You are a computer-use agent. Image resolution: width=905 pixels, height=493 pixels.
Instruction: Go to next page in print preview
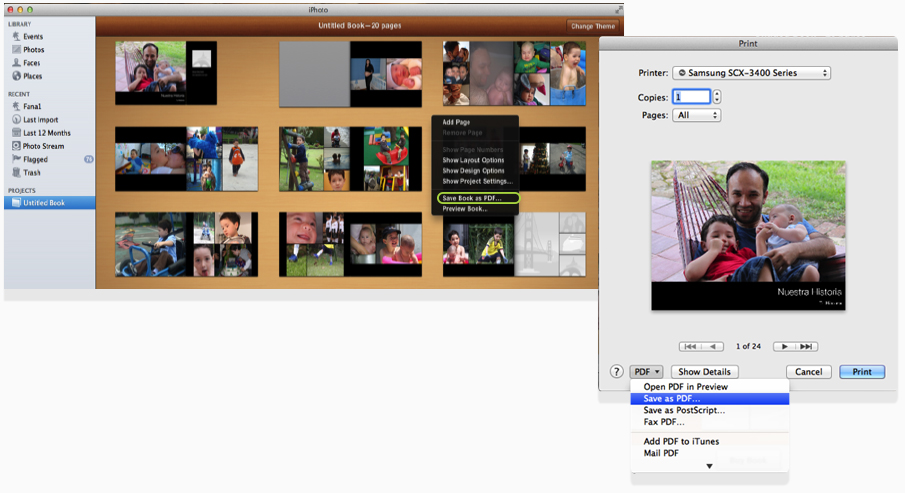click(785, 346)
